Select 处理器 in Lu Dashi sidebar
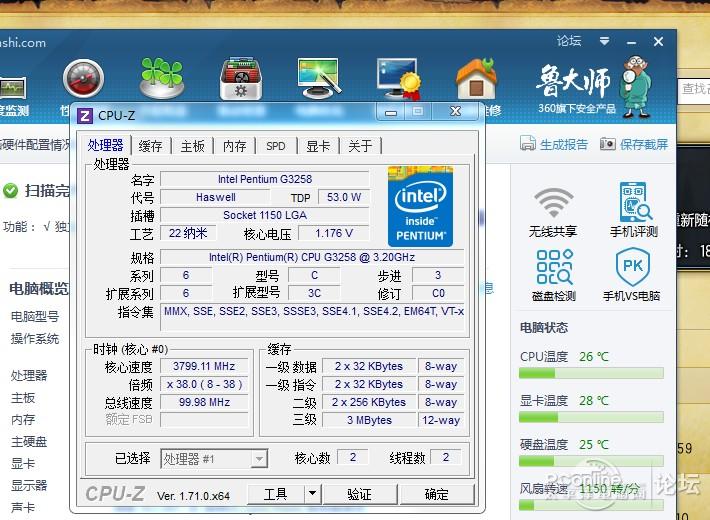The image size is (710, 520). point(29,375)
